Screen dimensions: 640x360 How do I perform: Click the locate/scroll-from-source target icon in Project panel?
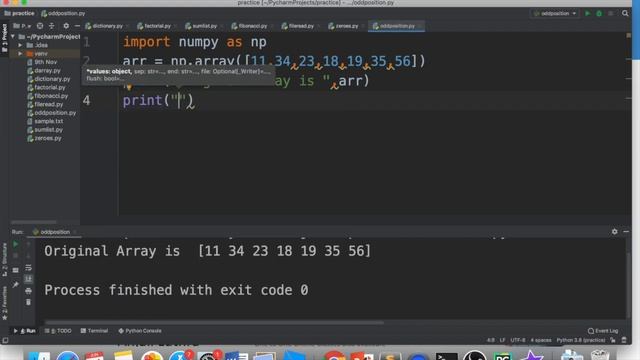point(40,26)
